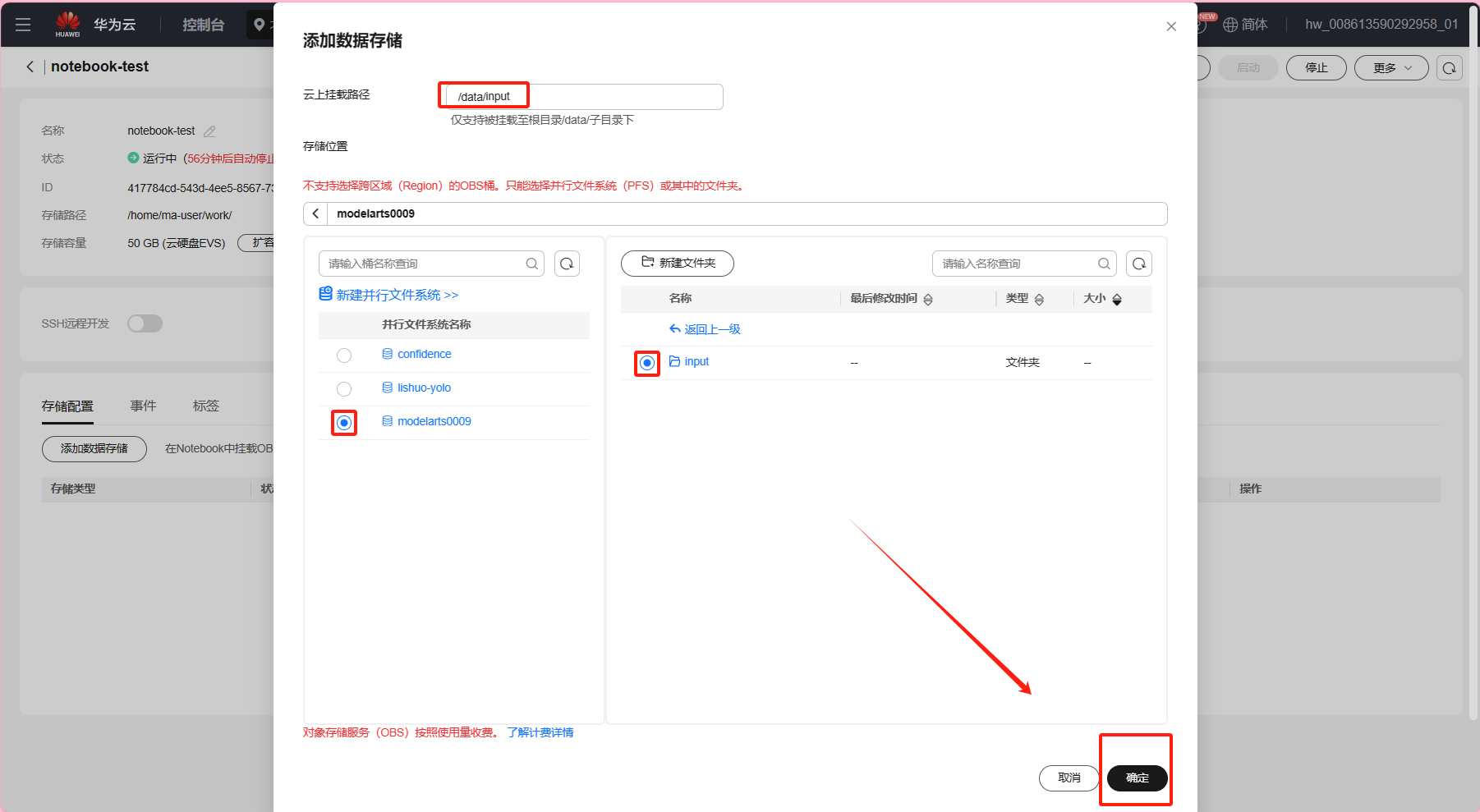
Task: Click the folder-plus icon on 新建文件夹 button
Action: point(648,263)
